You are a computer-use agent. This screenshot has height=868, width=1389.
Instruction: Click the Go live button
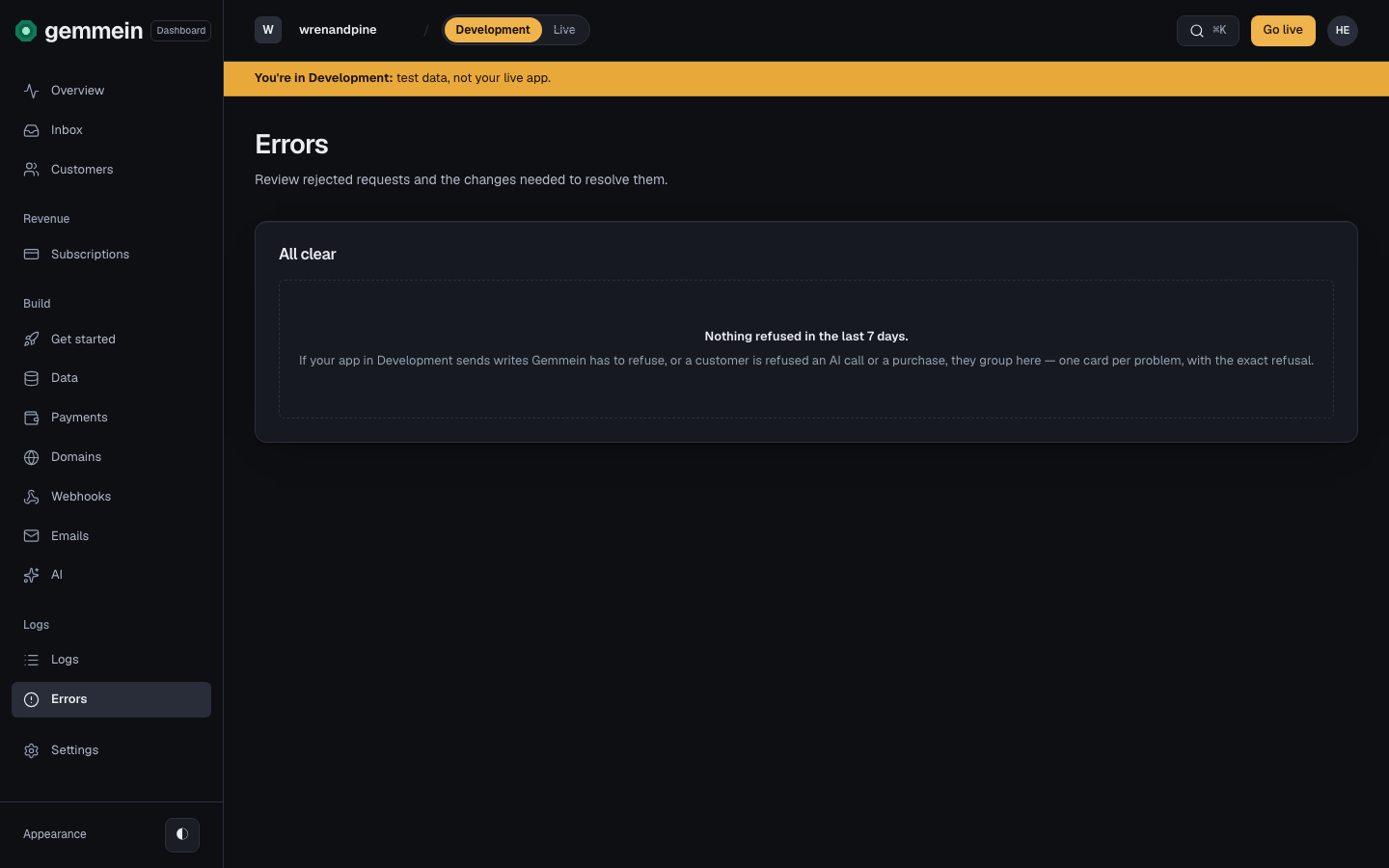pyautogui.click(x=1283, y=31)
